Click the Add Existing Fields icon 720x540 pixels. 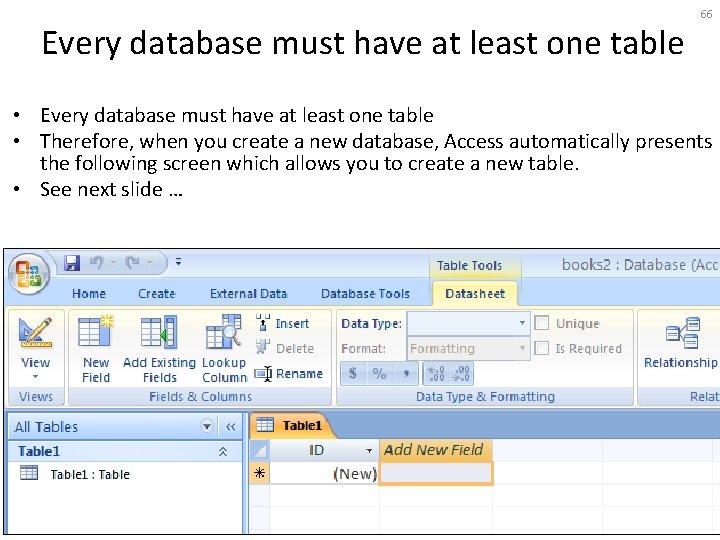point(159,331)
